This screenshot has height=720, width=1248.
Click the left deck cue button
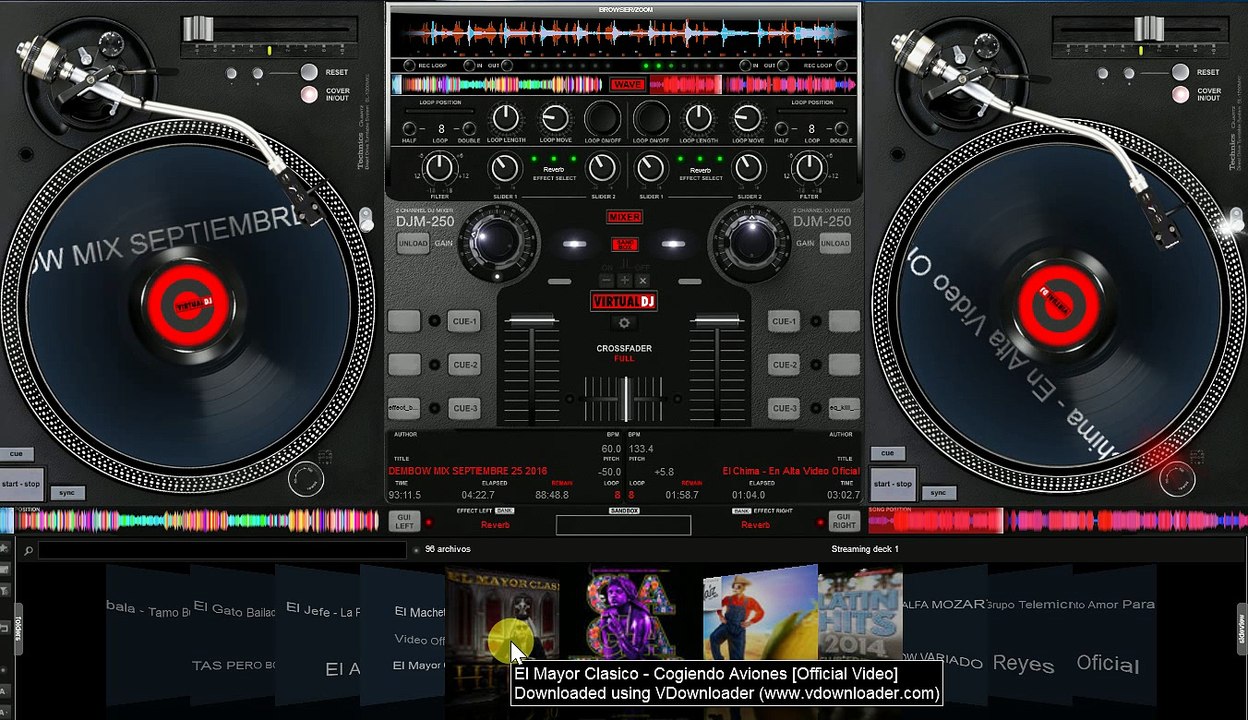(17, 454)
